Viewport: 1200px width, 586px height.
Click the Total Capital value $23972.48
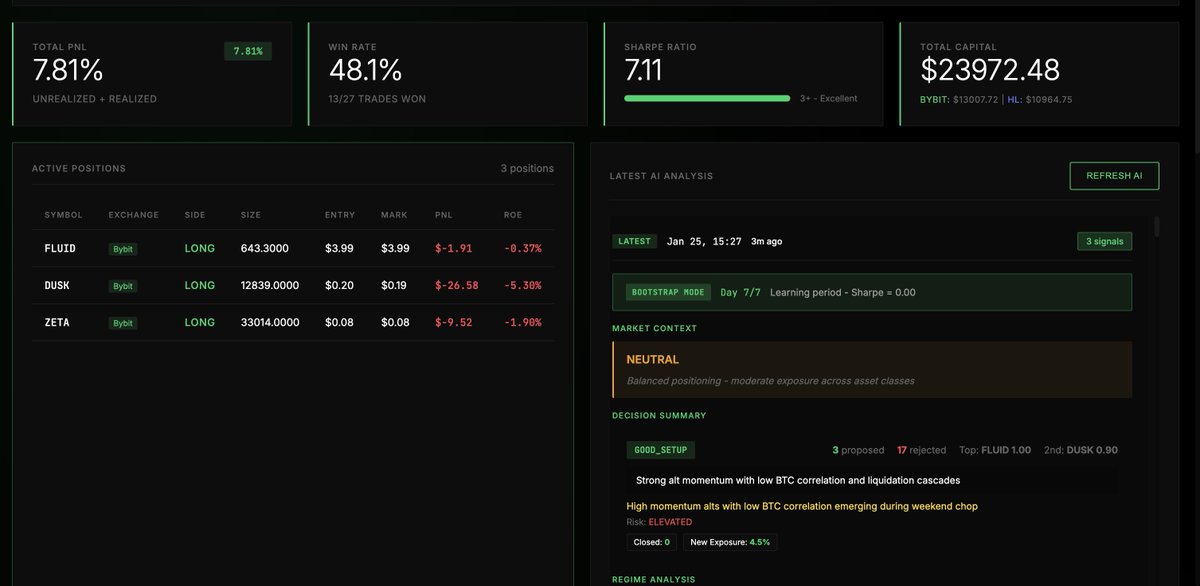pos(990,70)
